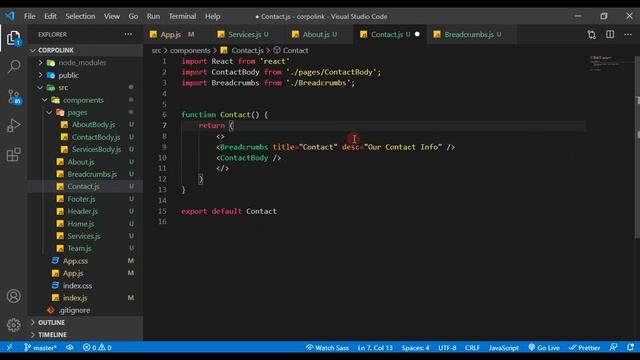Split the editor to the right

click(x=610, y=35)
